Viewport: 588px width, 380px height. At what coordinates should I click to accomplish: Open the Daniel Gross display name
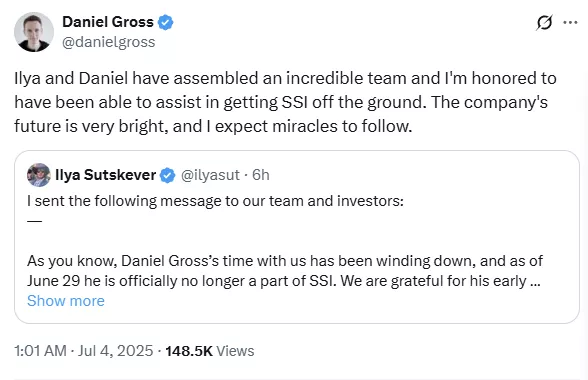point(108,22)
